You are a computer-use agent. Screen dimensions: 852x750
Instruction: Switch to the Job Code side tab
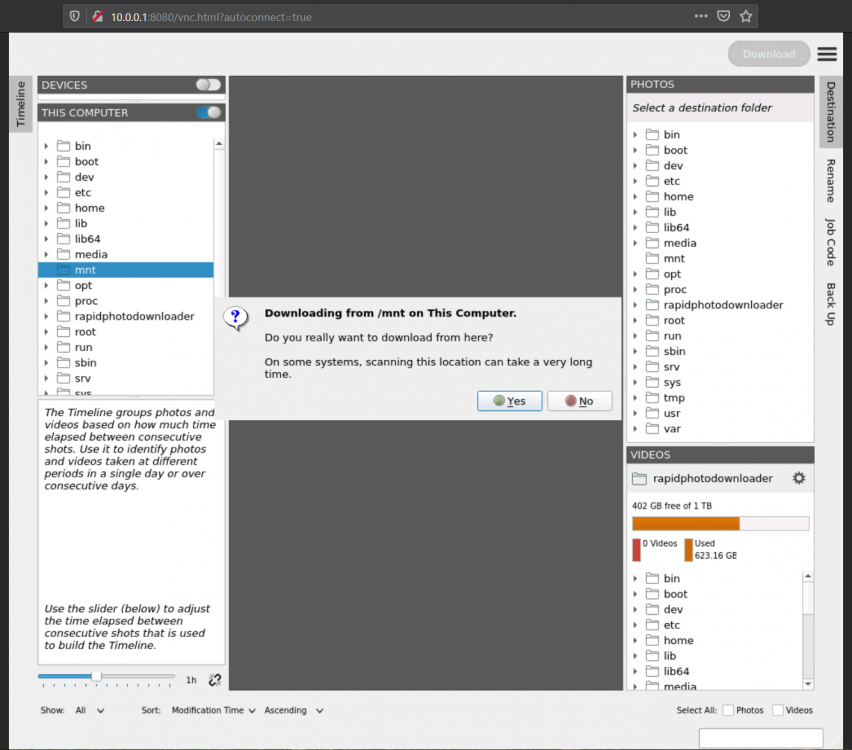pyautogui.click(x=830, y=242)
